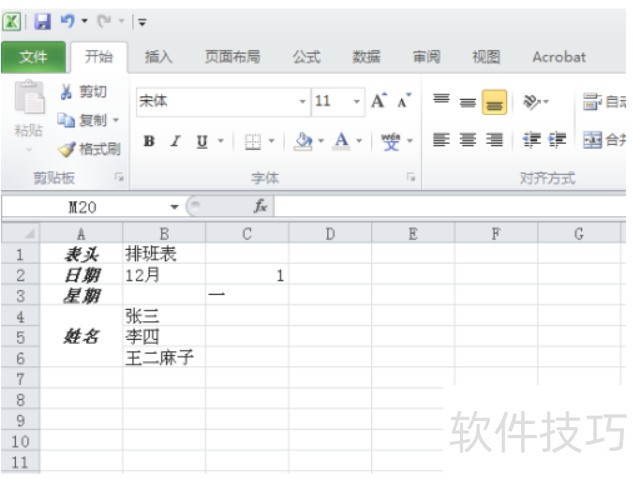Image resolution: width=633 pixels, height=479 pixels.
Task: Click the Redo icon
Action: coord(104,21)
